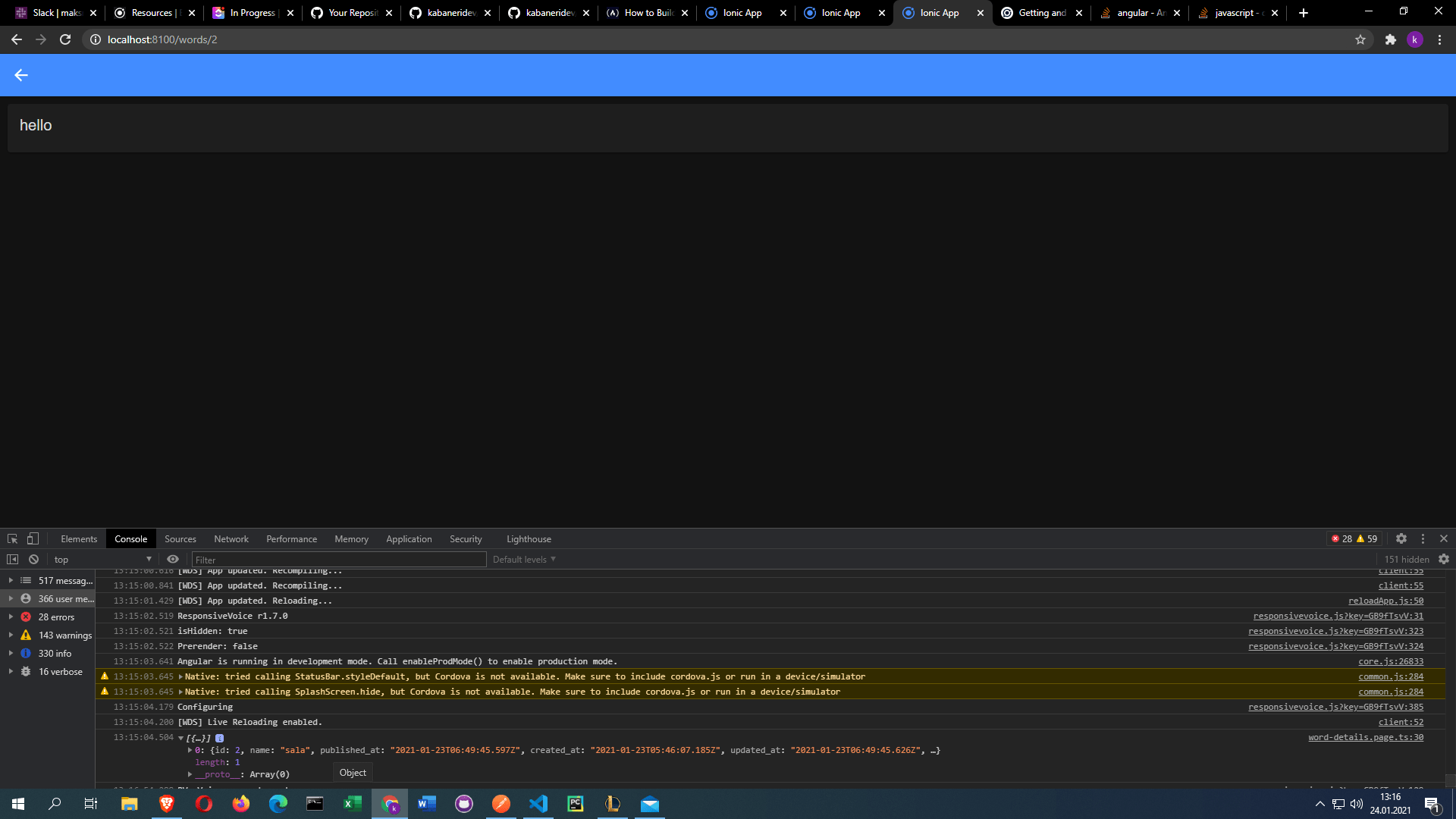Click the live expression eye icon

pyautogui.click(x=173, y=560)
